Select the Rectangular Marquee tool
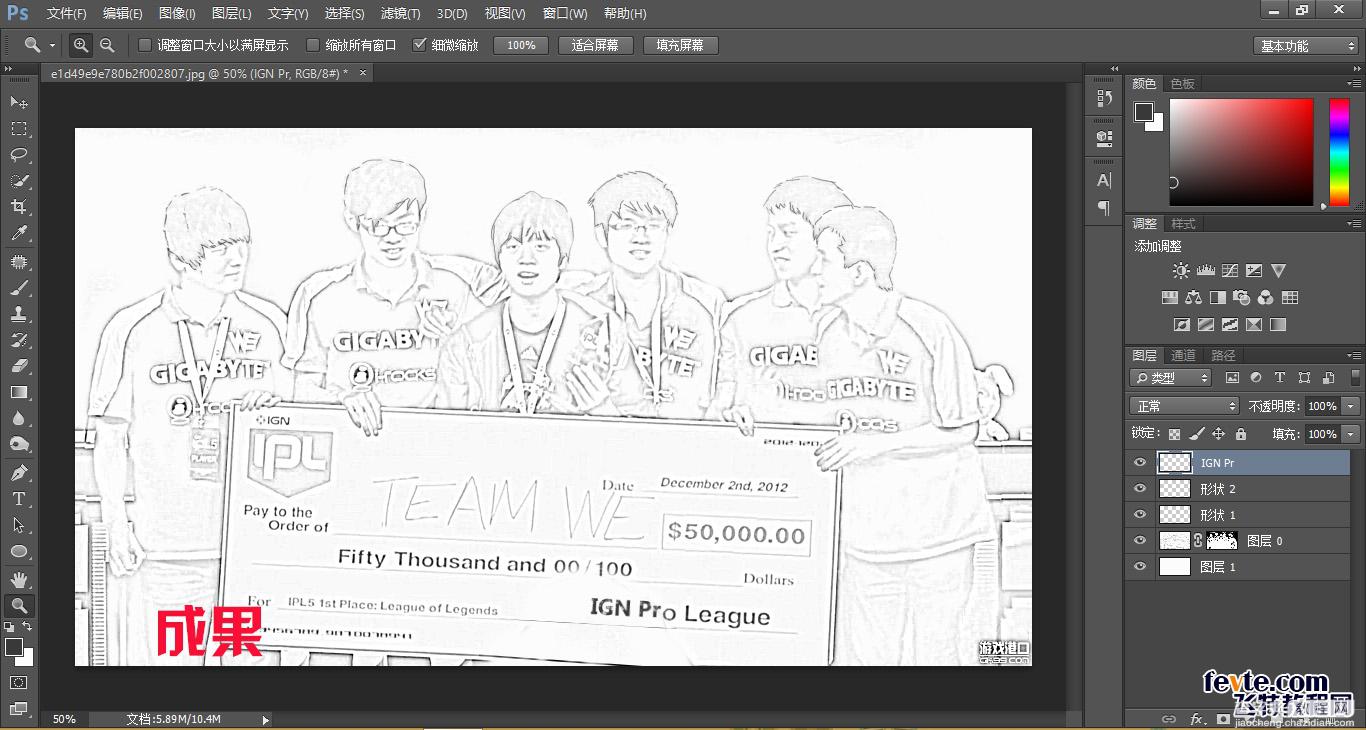The height and width of the screenshot is (730, 1366). tap(18, 129)
